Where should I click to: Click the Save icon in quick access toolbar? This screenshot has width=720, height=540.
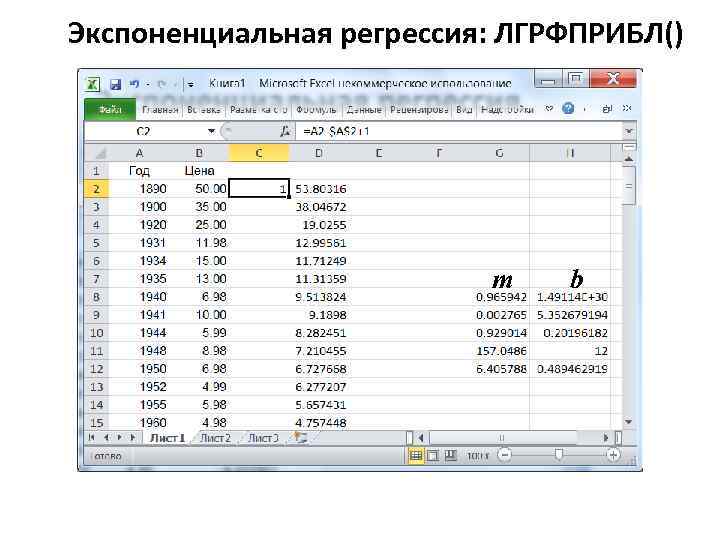pyautogui.click(x=116, y=84)
